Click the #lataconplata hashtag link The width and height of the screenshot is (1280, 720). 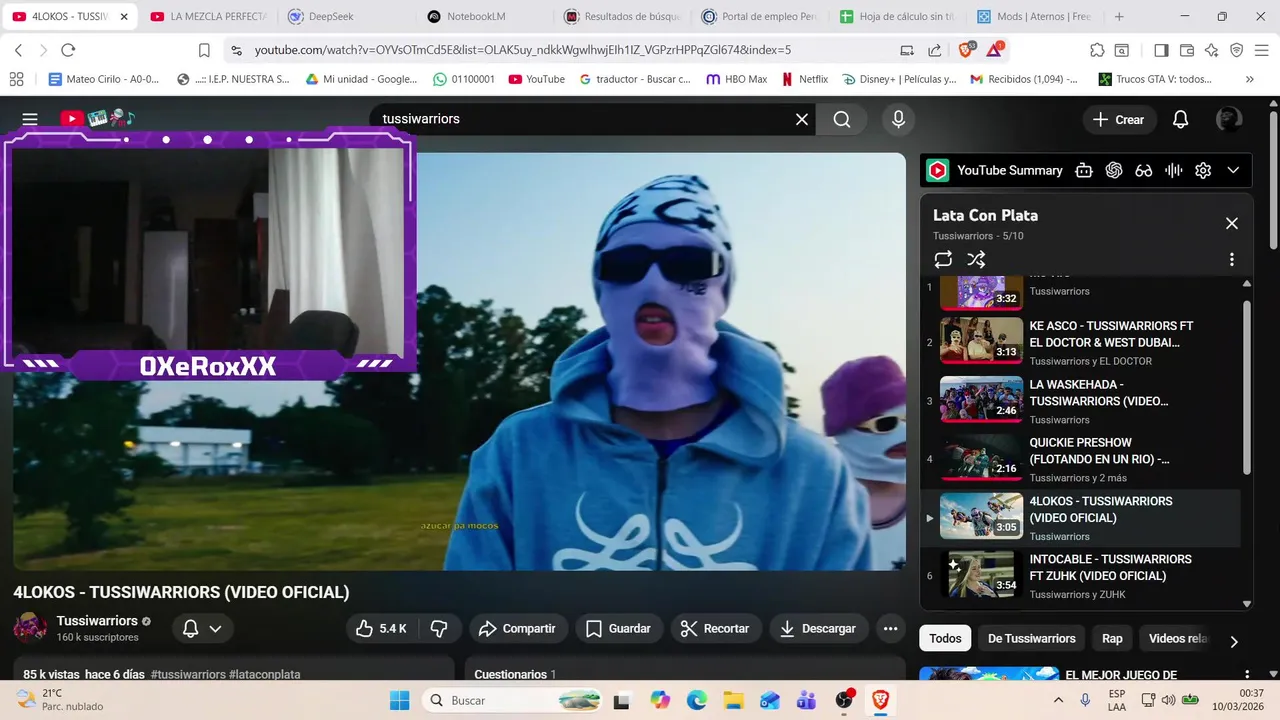[x=265, y=674]
